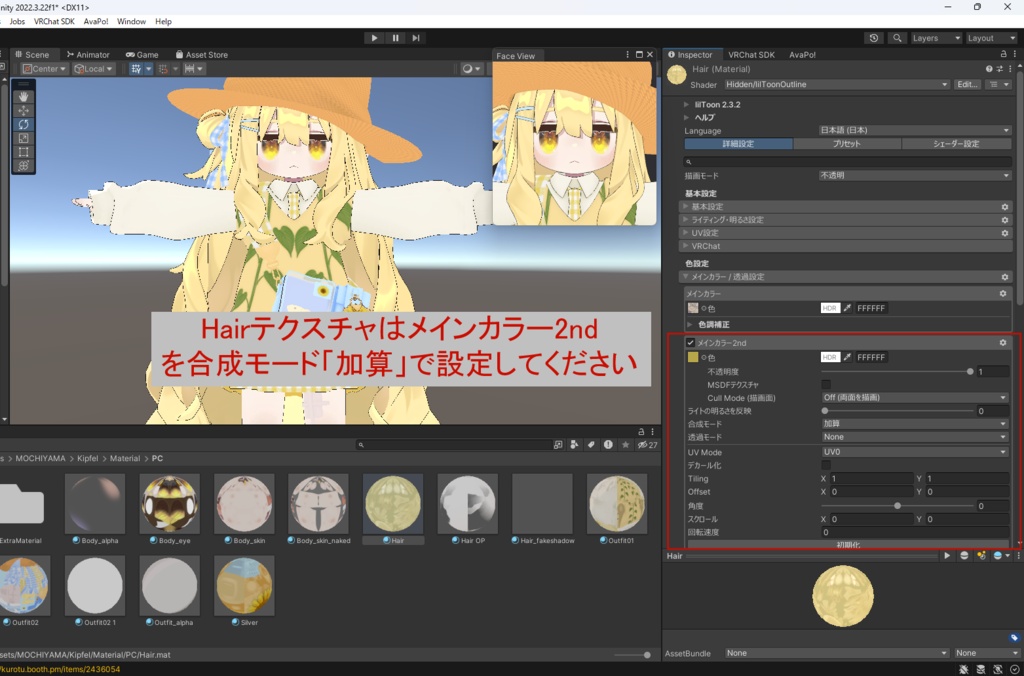Enable the デカール化 checkbox
Screen dimensions: 1024x676
click(x=826, y=465)
